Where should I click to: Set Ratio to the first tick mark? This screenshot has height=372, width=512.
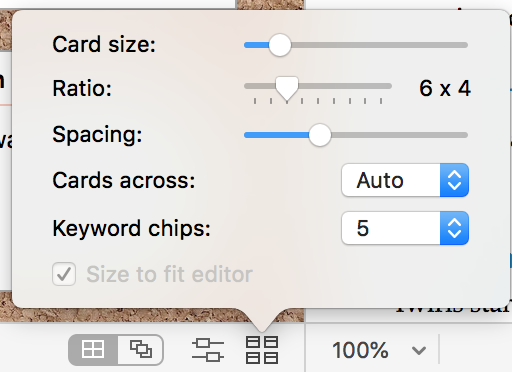click(x=255, y=101)
